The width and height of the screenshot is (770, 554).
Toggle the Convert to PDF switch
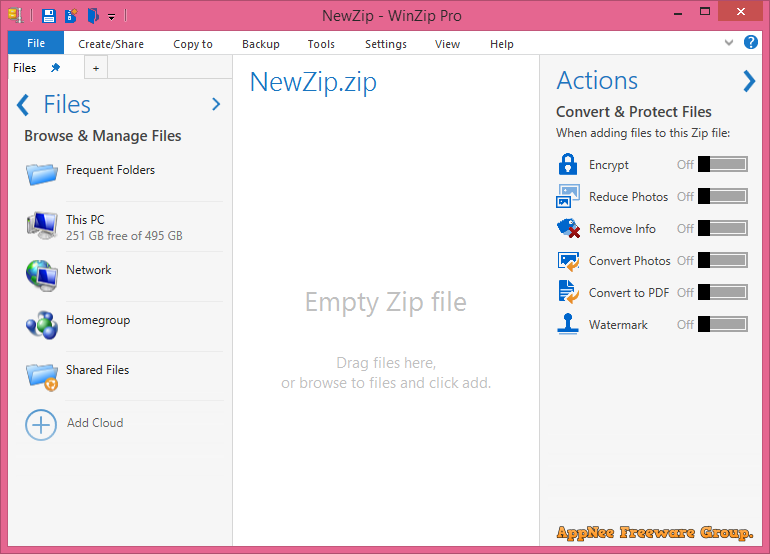click(723, 292)
